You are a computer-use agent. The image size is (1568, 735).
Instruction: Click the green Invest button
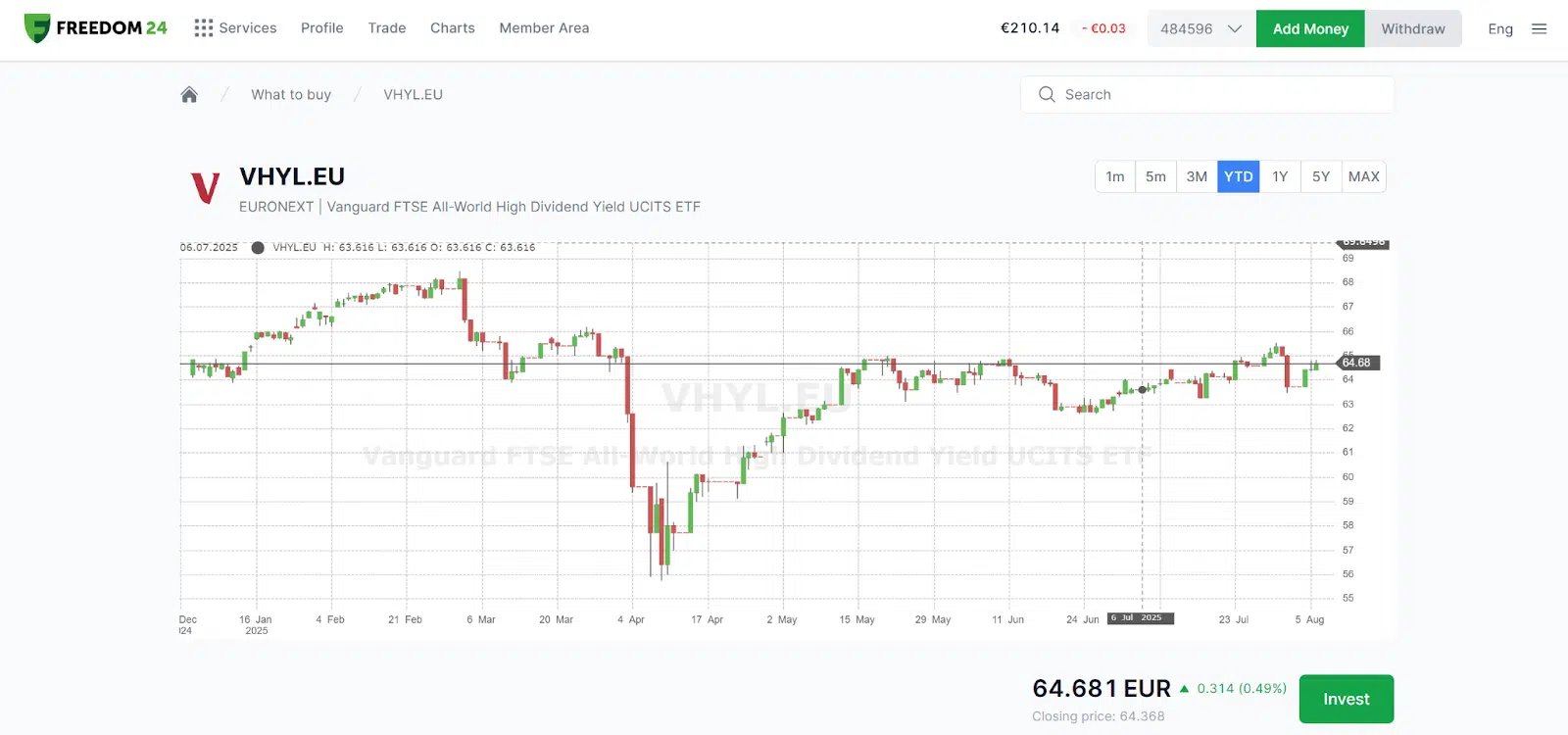point(1347,699)
